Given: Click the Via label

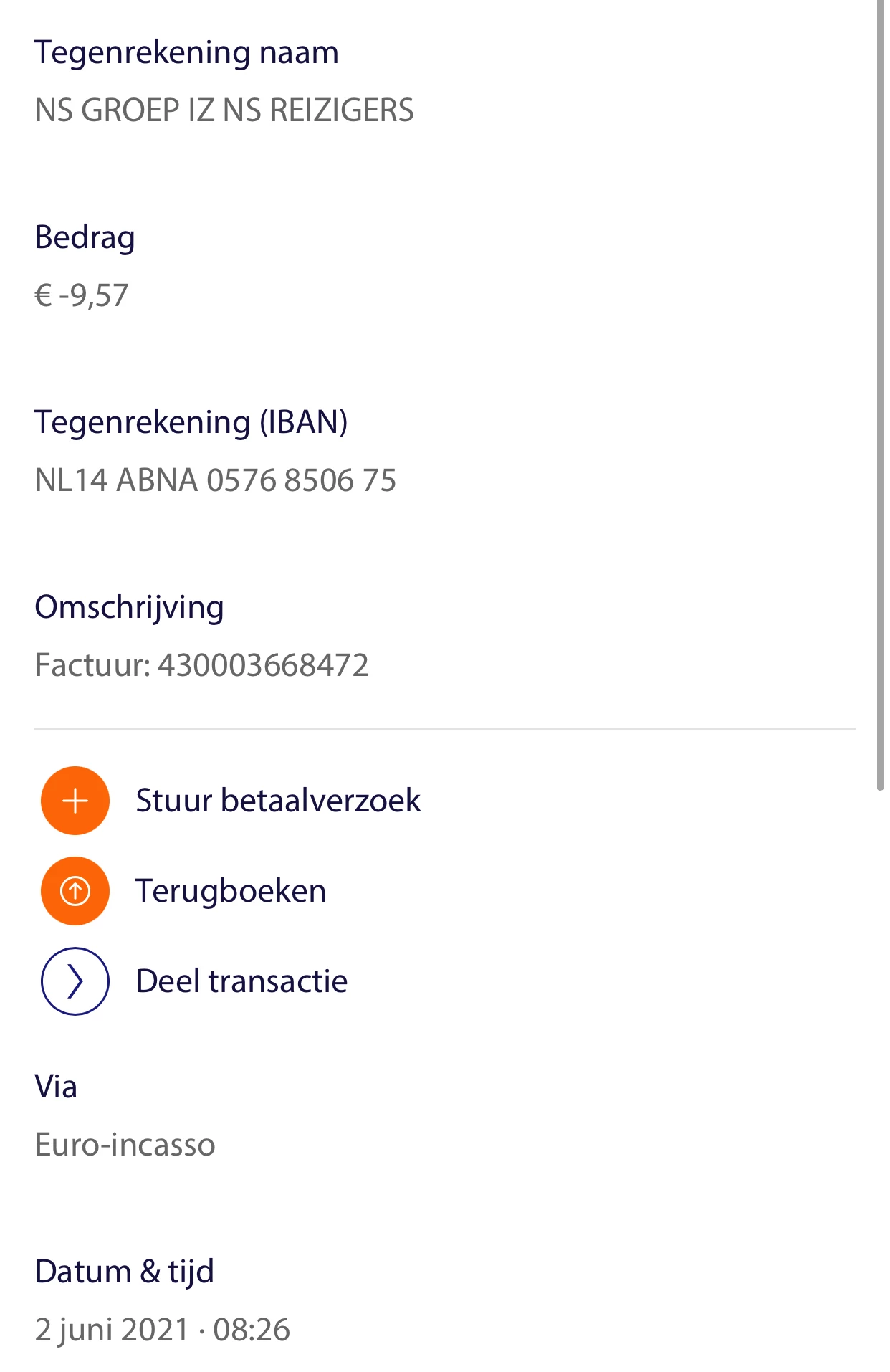Looking at the screenshot, I should click(56, 1087).
